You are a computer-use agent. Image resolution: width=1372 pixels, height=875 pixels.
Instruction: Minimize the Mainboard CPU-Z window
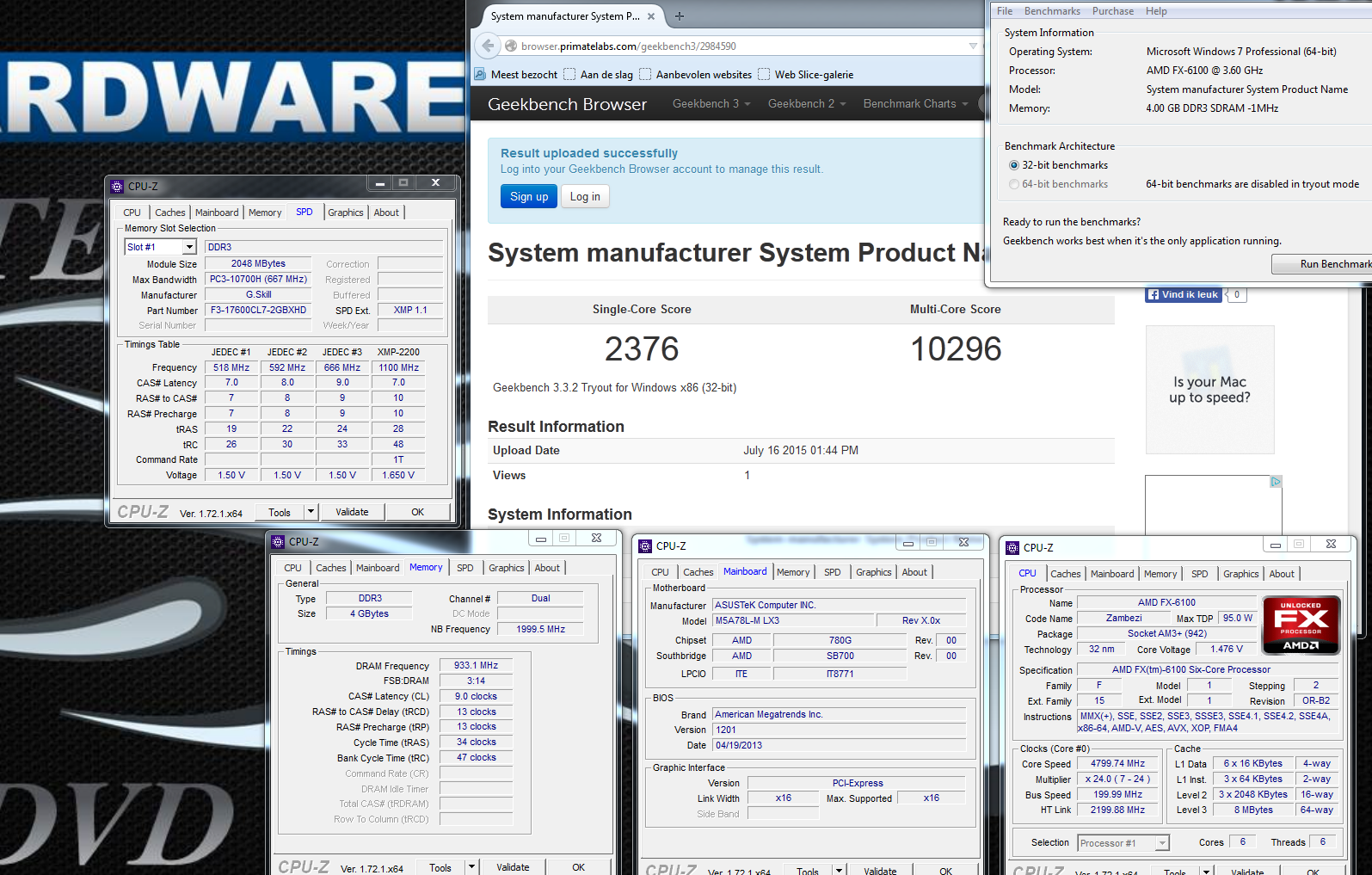point(907,542)
